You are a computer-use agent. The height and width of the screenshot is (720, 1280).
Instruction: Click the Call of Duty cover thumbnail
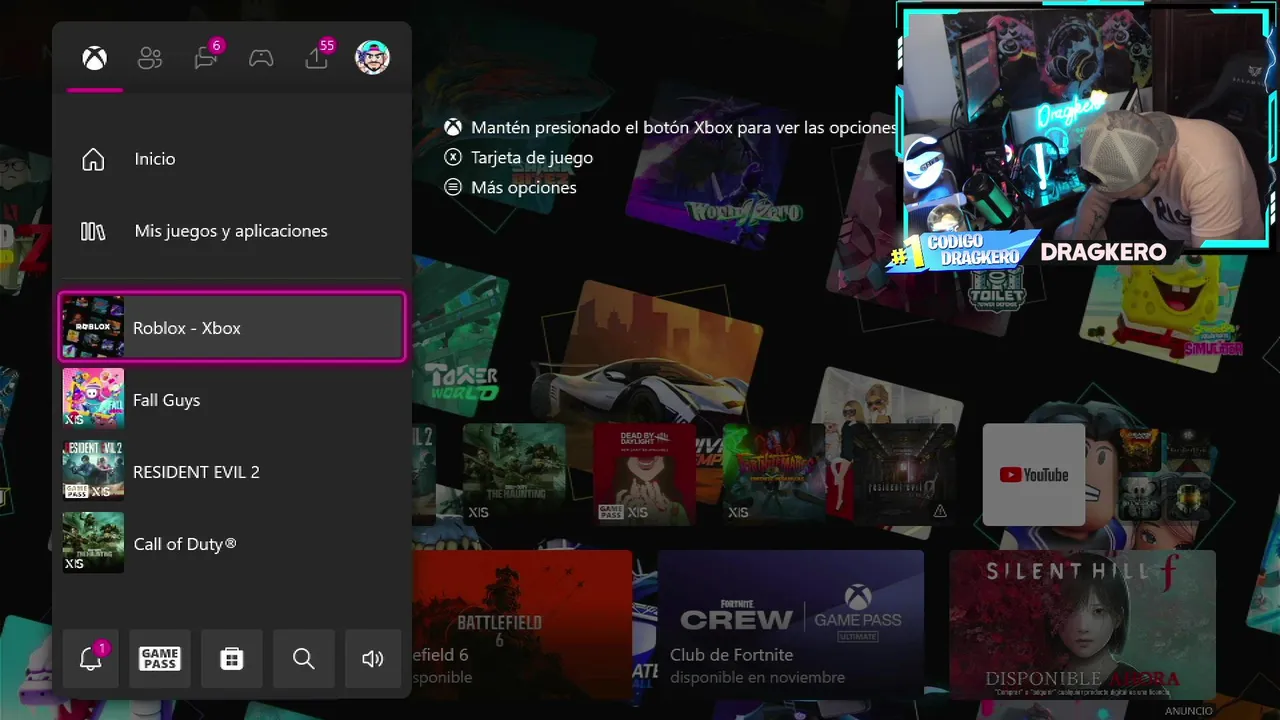93,543
